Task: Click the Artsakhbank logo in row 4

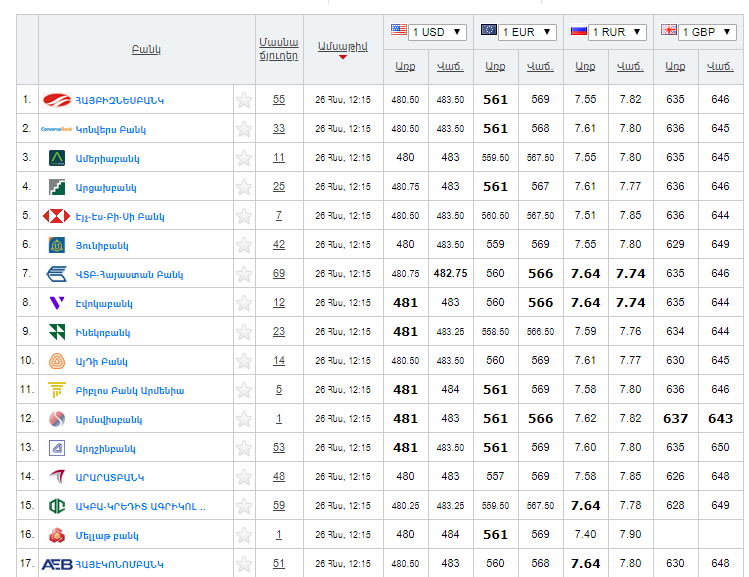Action: click(x=57, y=187)
